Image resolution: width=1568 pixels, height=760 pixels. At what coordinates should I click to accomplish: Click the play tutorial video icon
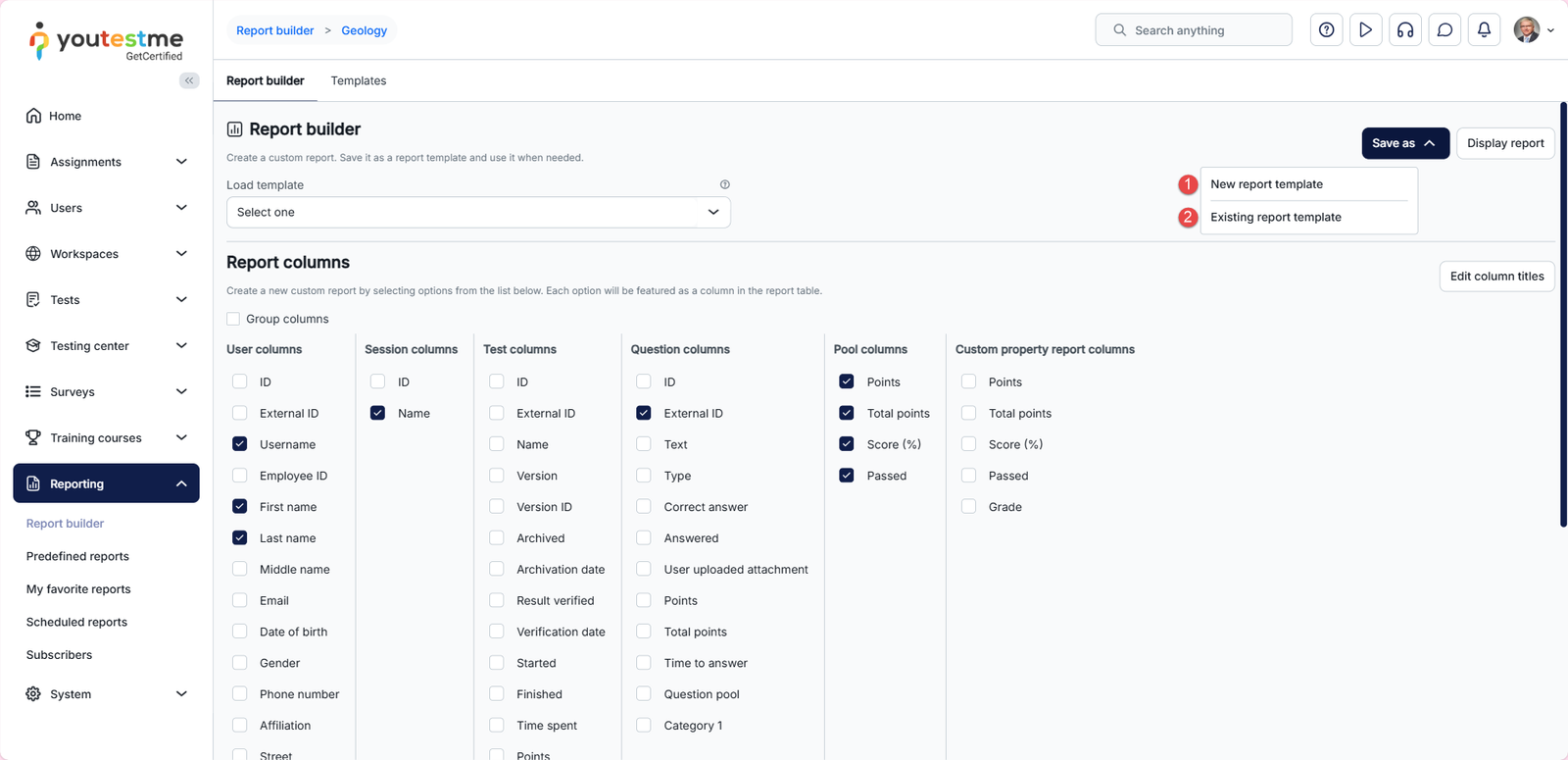[x=1365, y=30]
